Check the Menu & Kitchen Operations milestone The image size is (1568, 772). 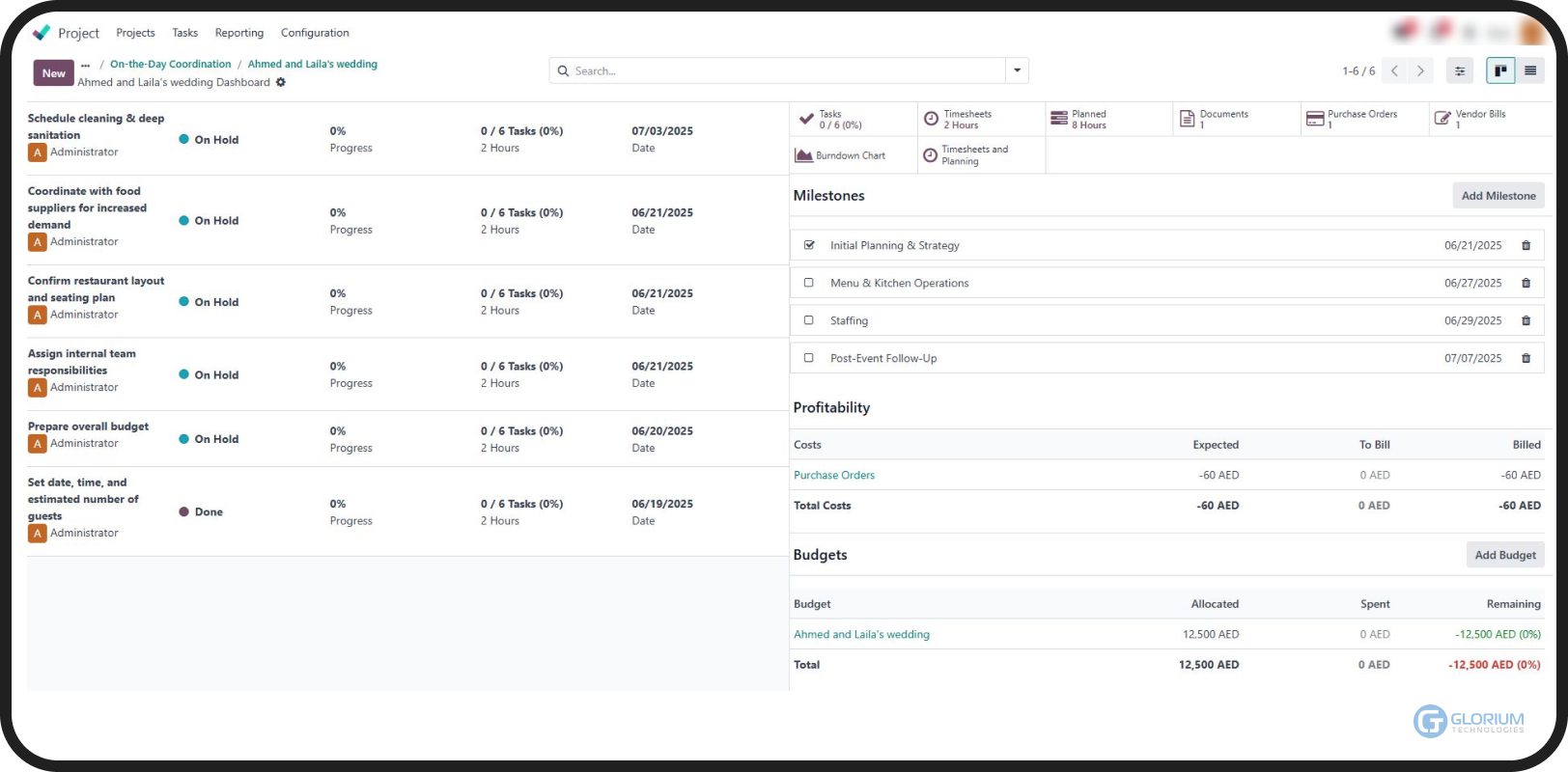(809, 283)
